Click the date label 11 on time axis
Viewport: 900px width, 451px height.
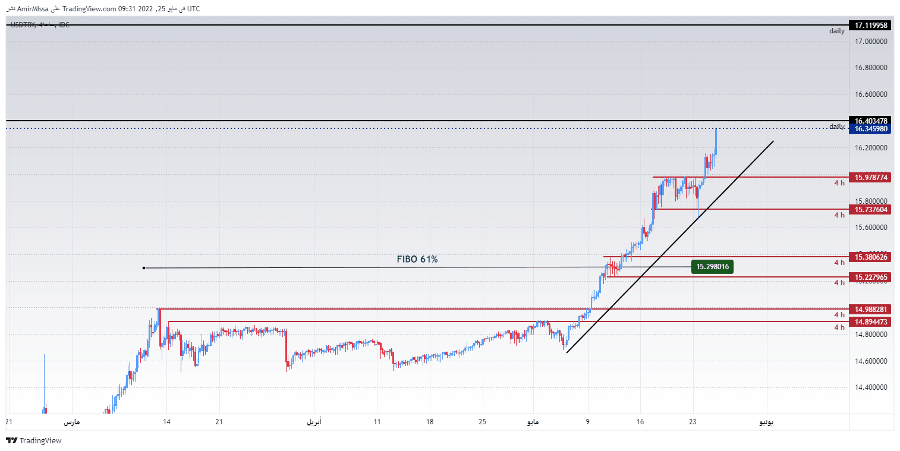coord(377,422)
